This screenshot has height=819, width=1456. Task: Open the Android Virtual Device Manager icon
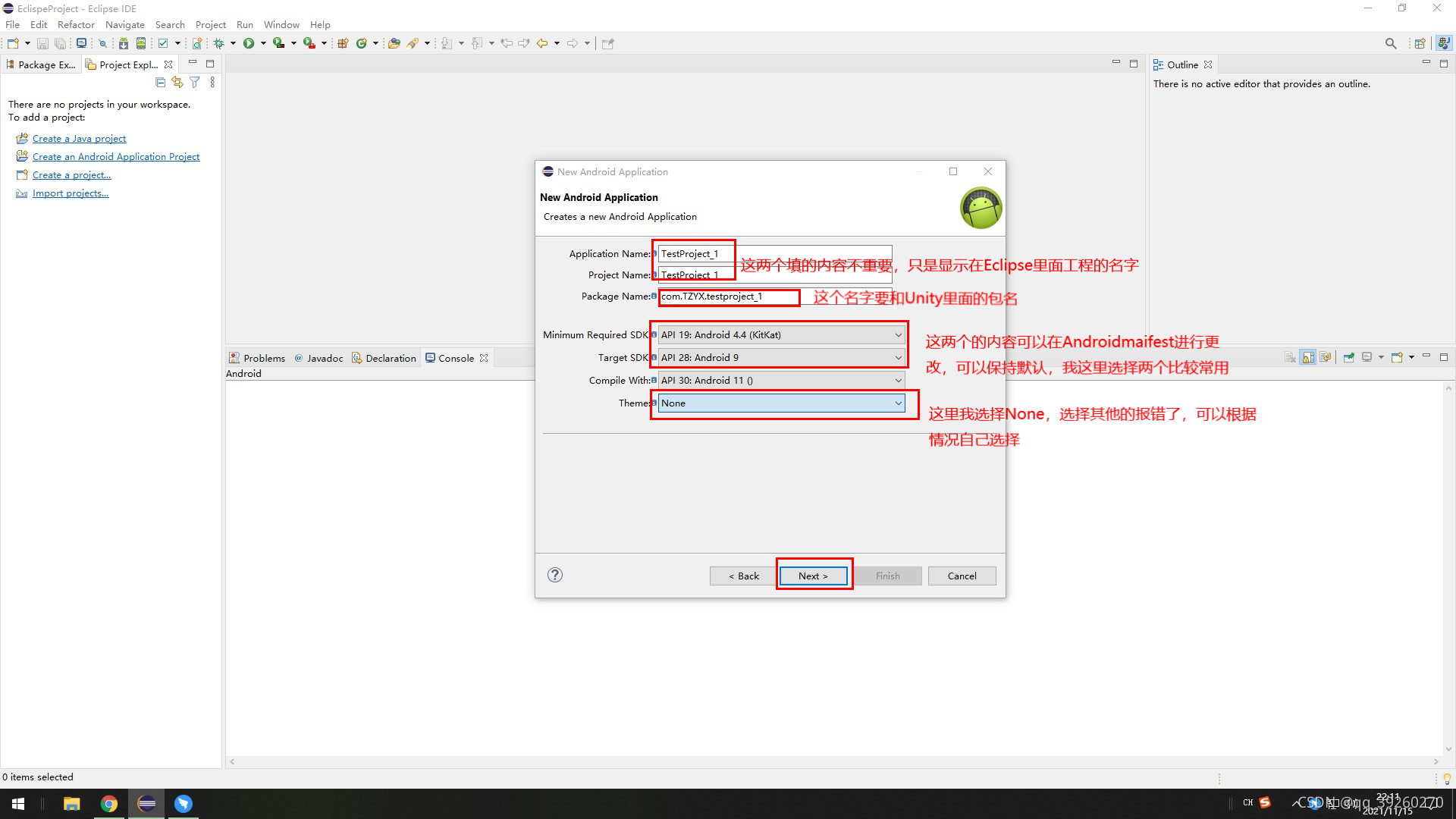(x=141, y=43)
